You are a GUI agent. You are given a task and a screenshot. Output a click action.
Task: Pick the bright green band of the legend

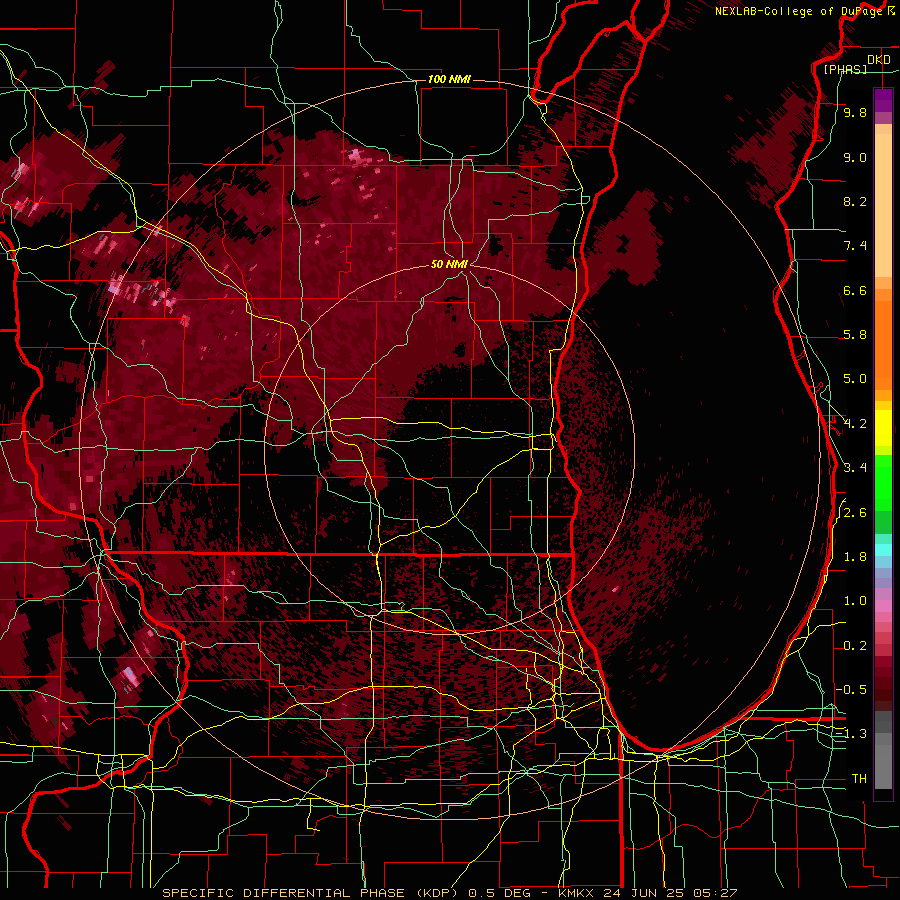click(x=883, y=483)
